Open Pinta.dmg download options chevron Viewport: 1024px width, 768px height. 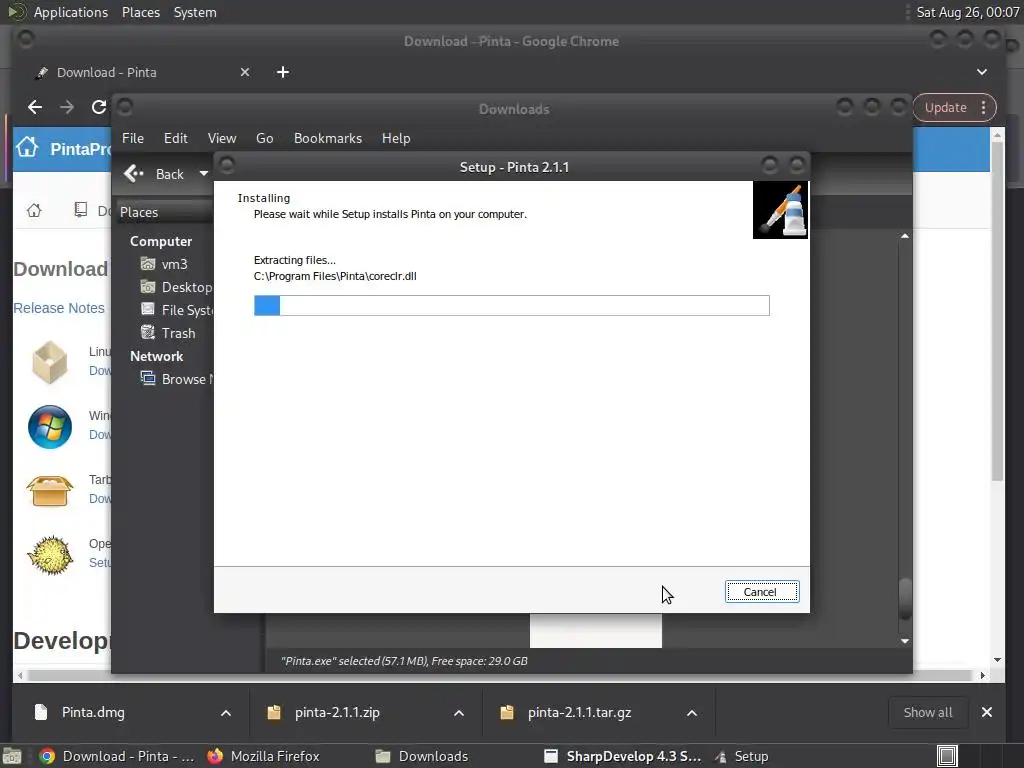(x=225, y=712)
